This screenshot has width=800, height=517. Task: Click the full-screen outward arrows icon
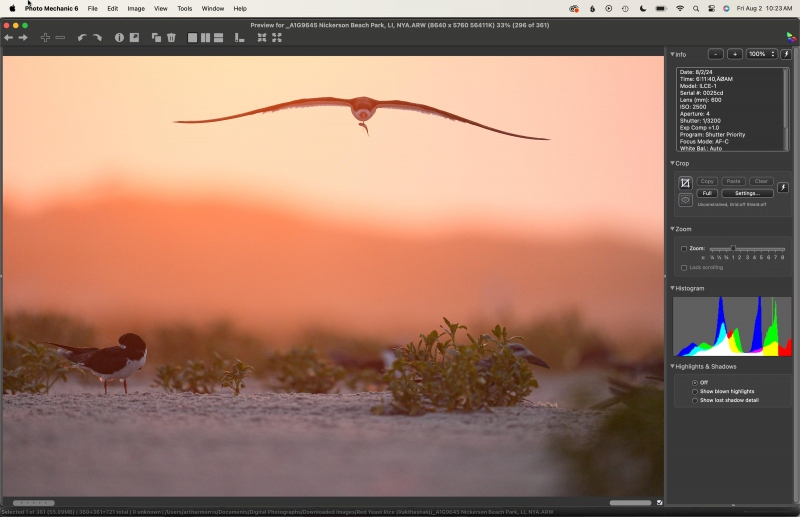pyautogui.click(x=277, y=38)
